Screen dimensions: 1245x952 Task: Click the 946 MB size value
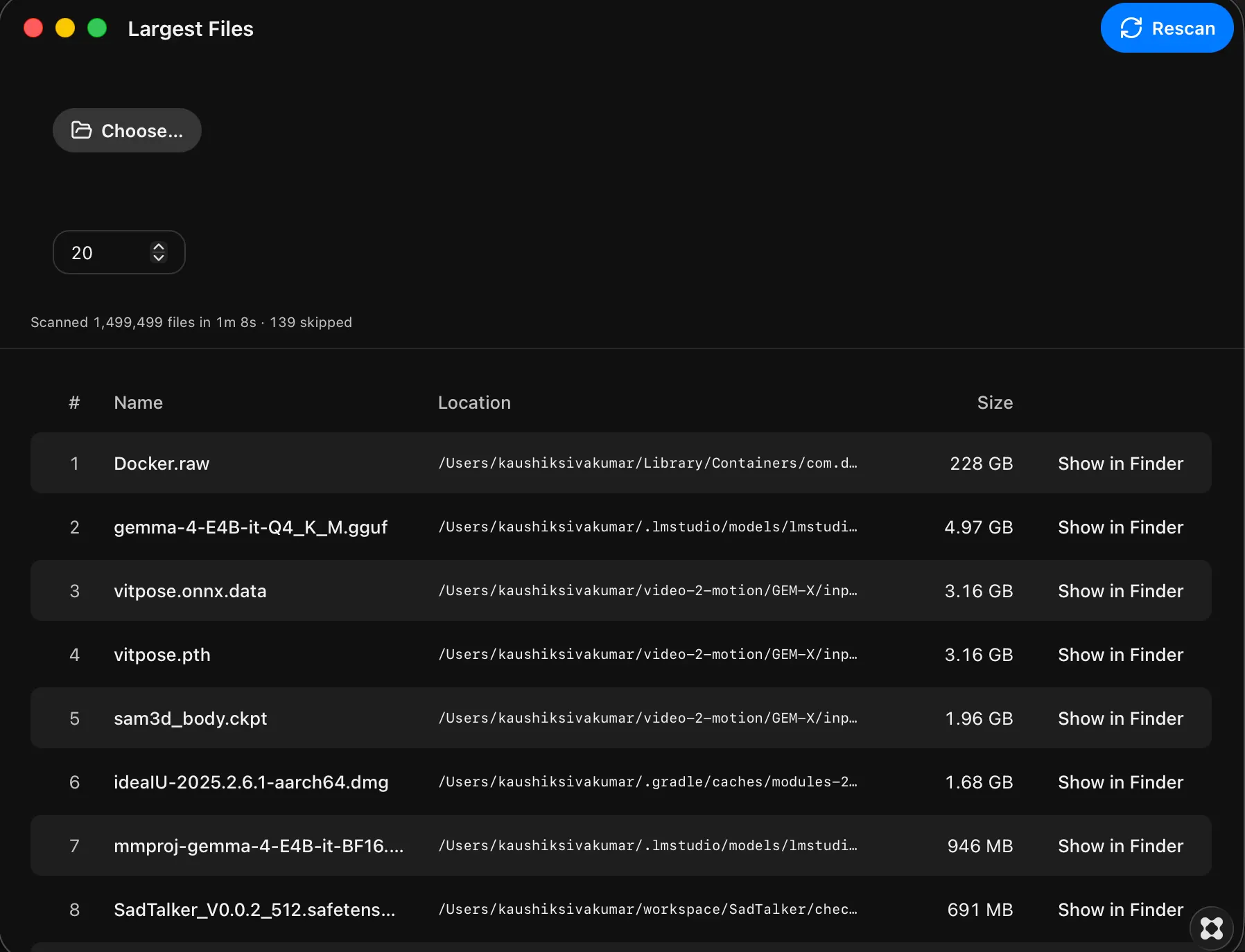pos(980,846)
